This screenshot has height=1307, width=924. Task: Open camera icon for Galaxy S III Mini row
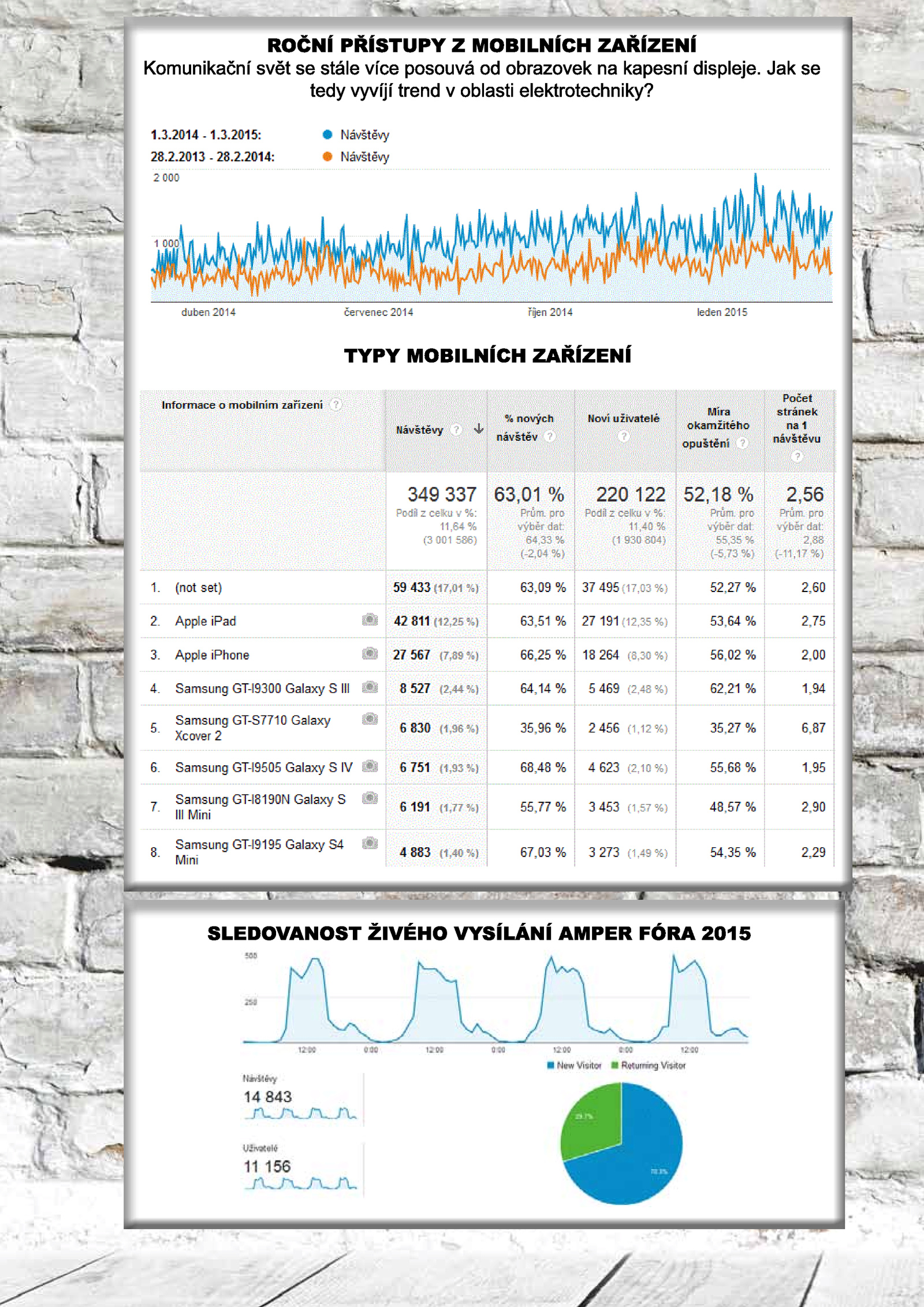point(370,798)
